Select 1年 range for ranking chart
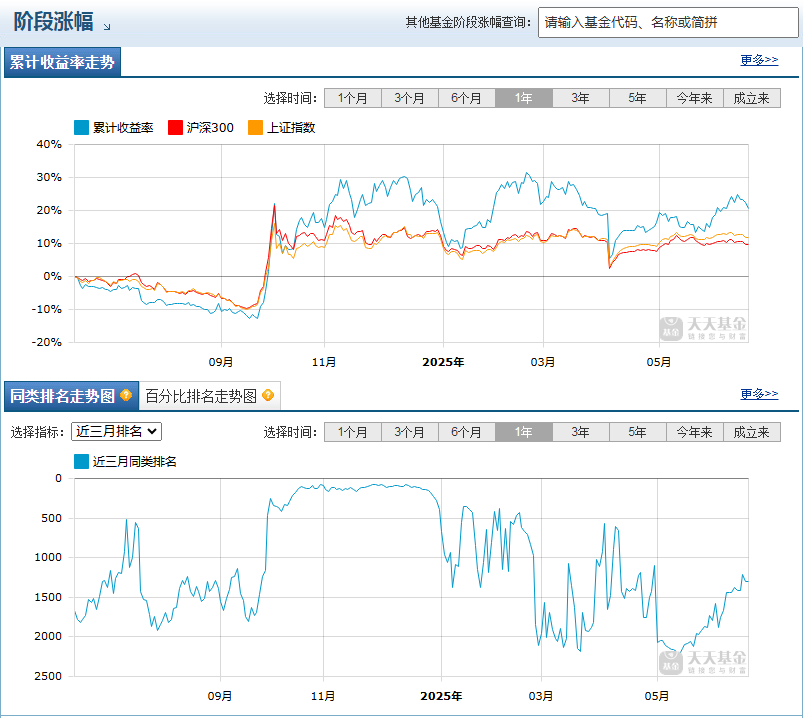Screen dimensions: 803x718 [523, 432]
